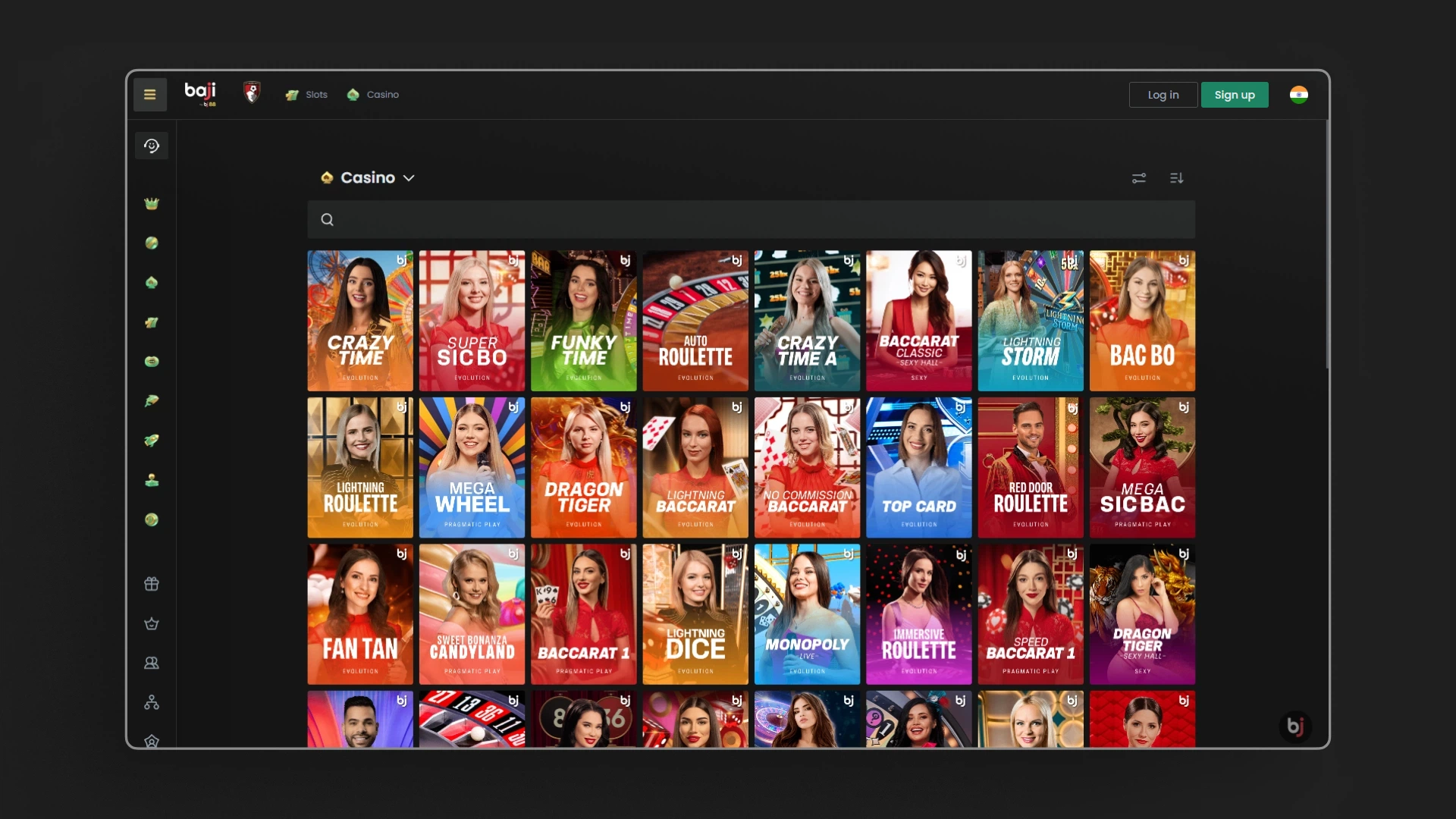Open Super Sic Bo game
The height and width of the screenshot is (819, 1456).
pos(472,321)
